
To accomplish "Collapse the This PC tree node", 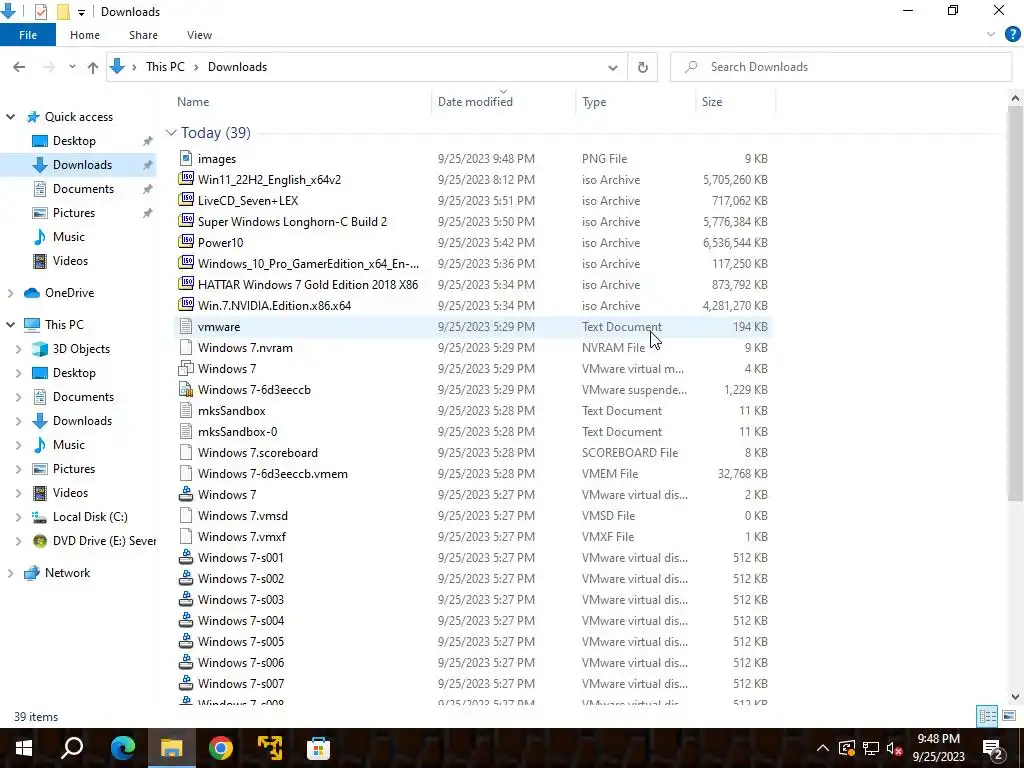I will [x=10, y=325].
